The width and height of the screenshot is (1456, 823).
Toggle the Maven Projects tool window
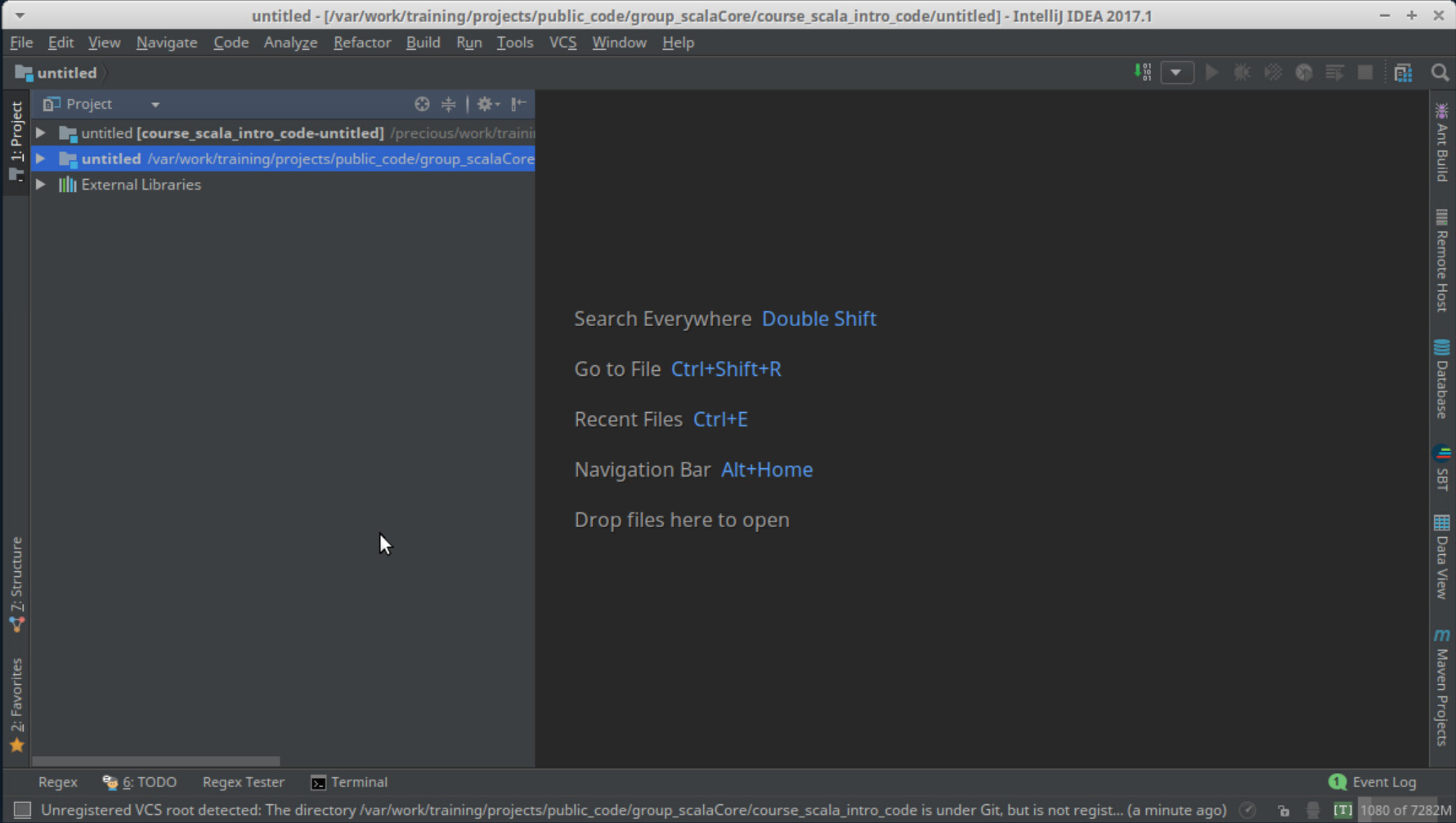click(x=1441, y=687)
